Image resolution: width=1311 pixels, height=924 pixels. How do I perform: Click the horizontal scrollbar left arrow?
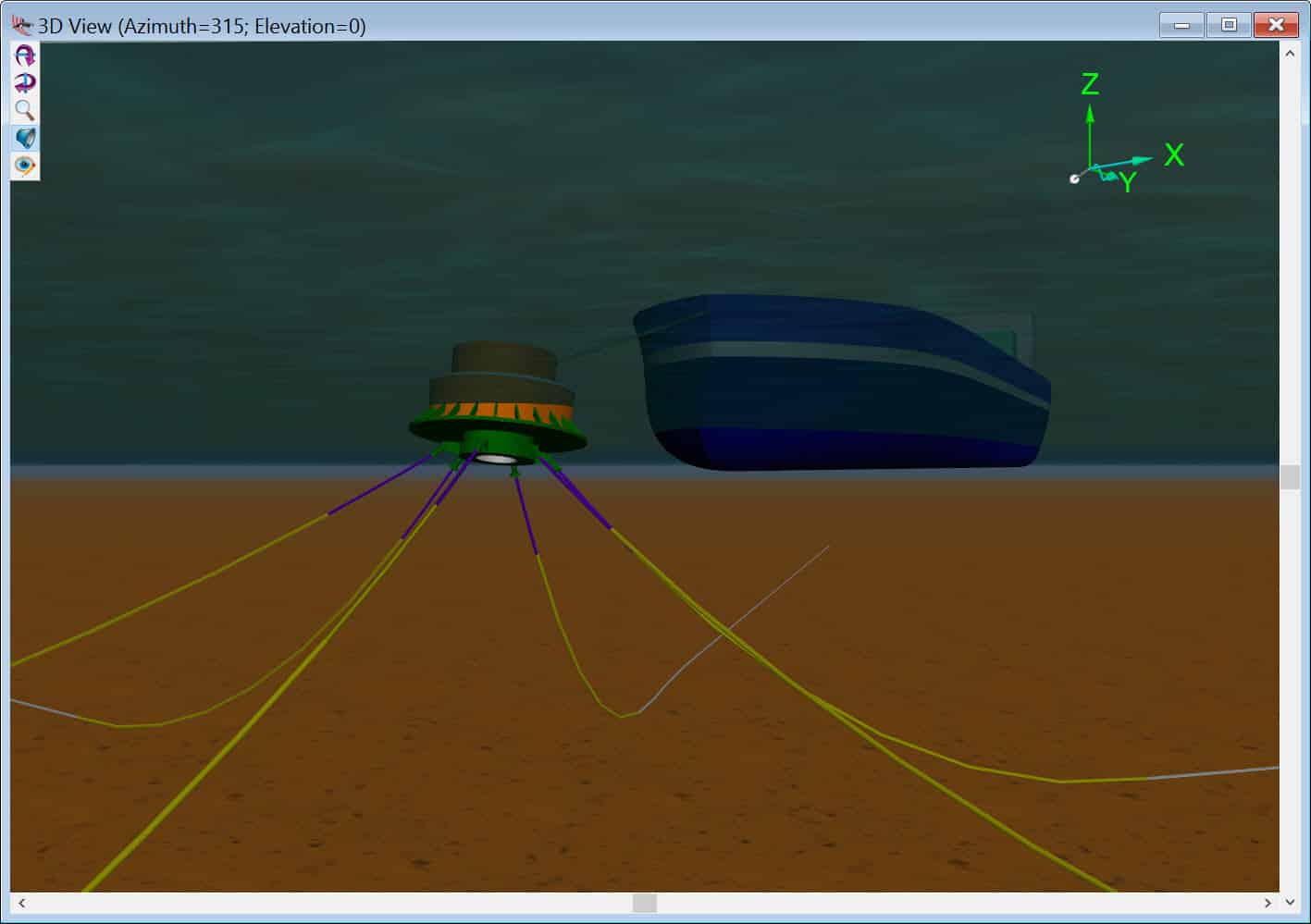pyautogui.click(x=22, y=903)
